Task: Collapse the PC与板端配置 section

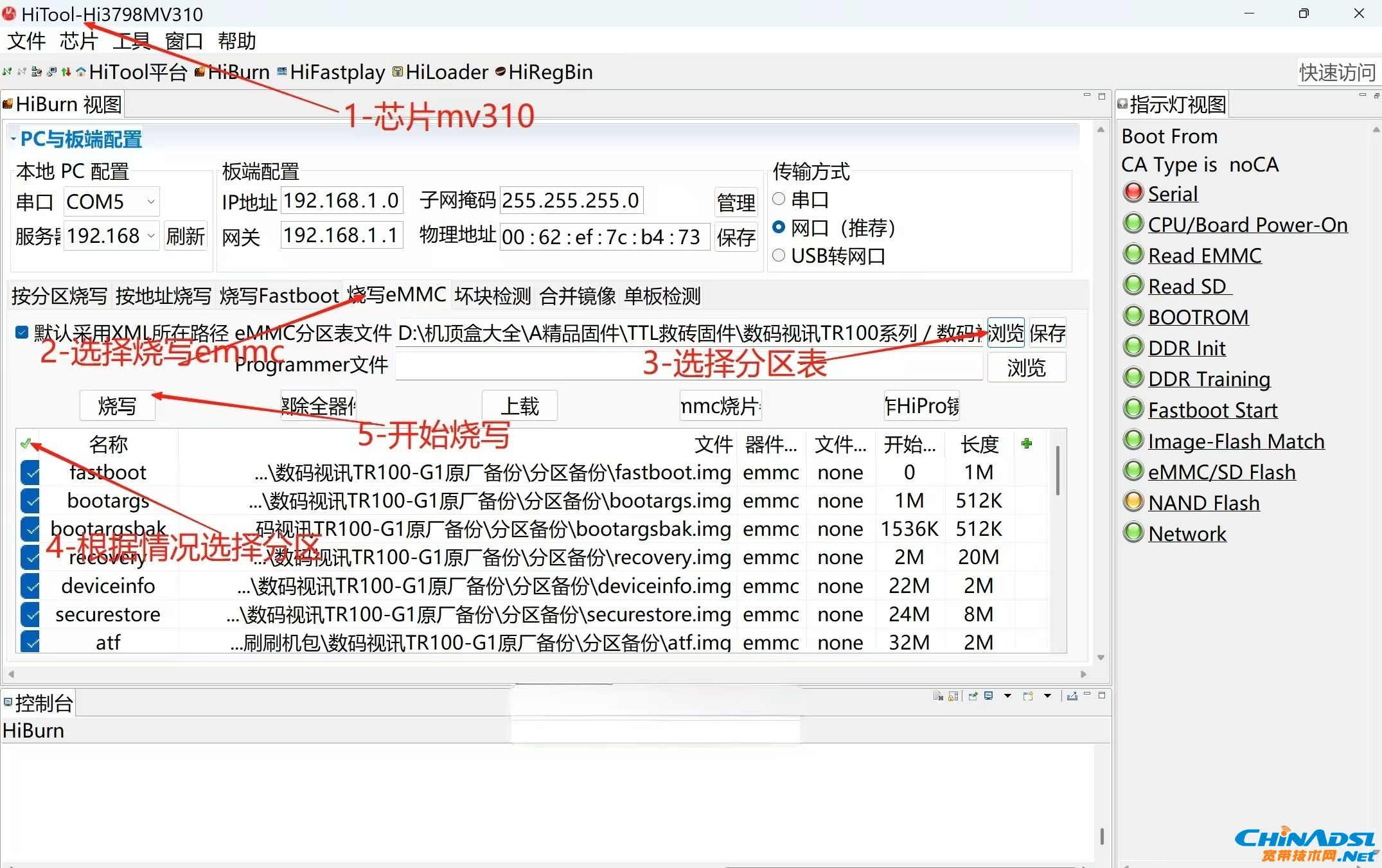Action: (x=13, y=139)
